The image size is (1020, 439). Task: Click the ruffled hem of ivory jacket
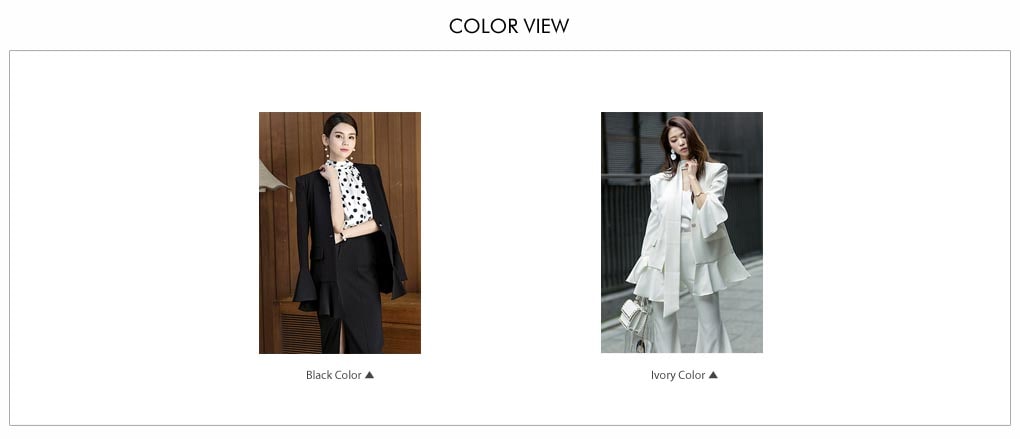(721, 278)
